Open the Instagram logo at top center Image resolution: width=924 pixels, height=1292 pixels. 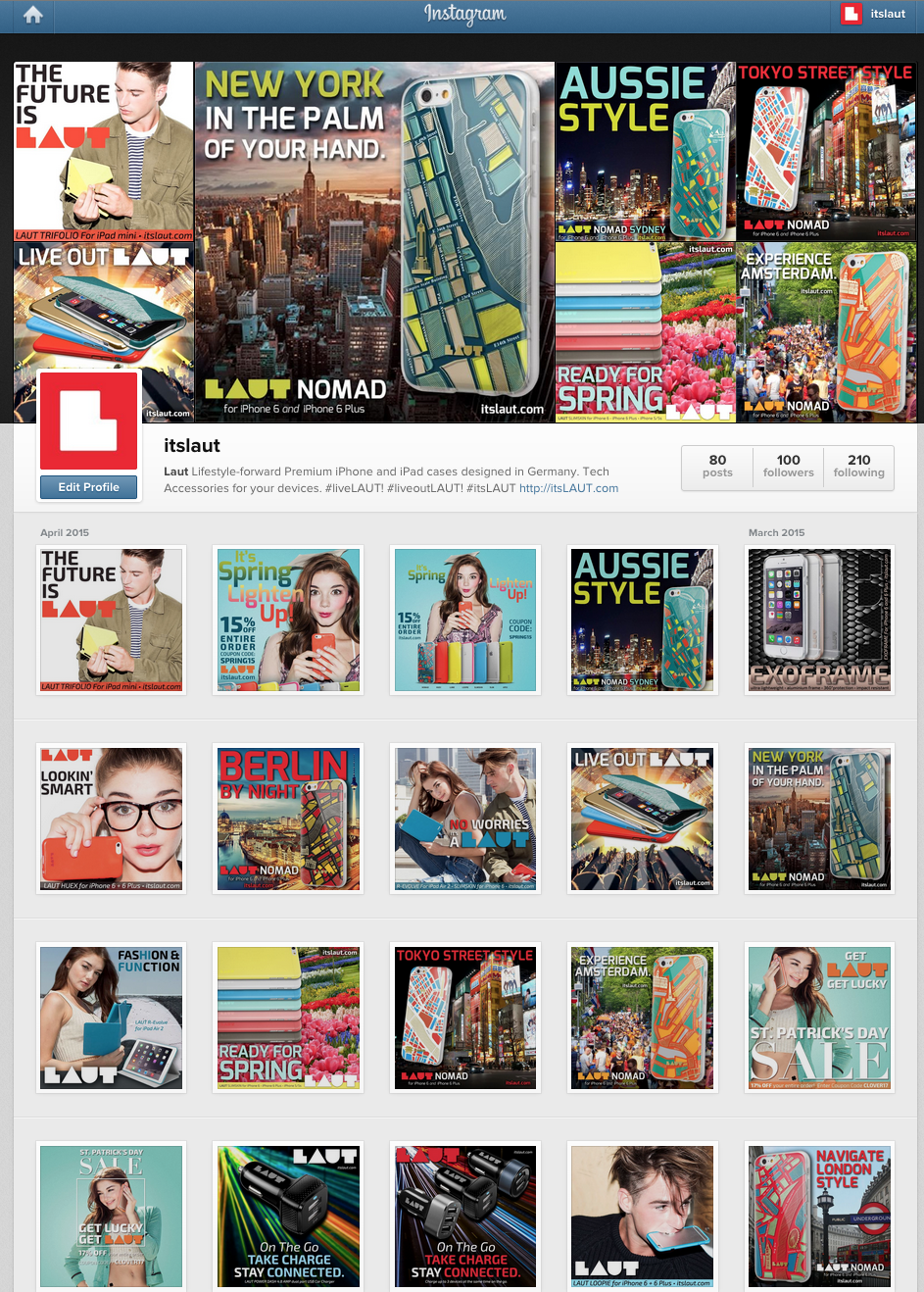click(464, 15)
